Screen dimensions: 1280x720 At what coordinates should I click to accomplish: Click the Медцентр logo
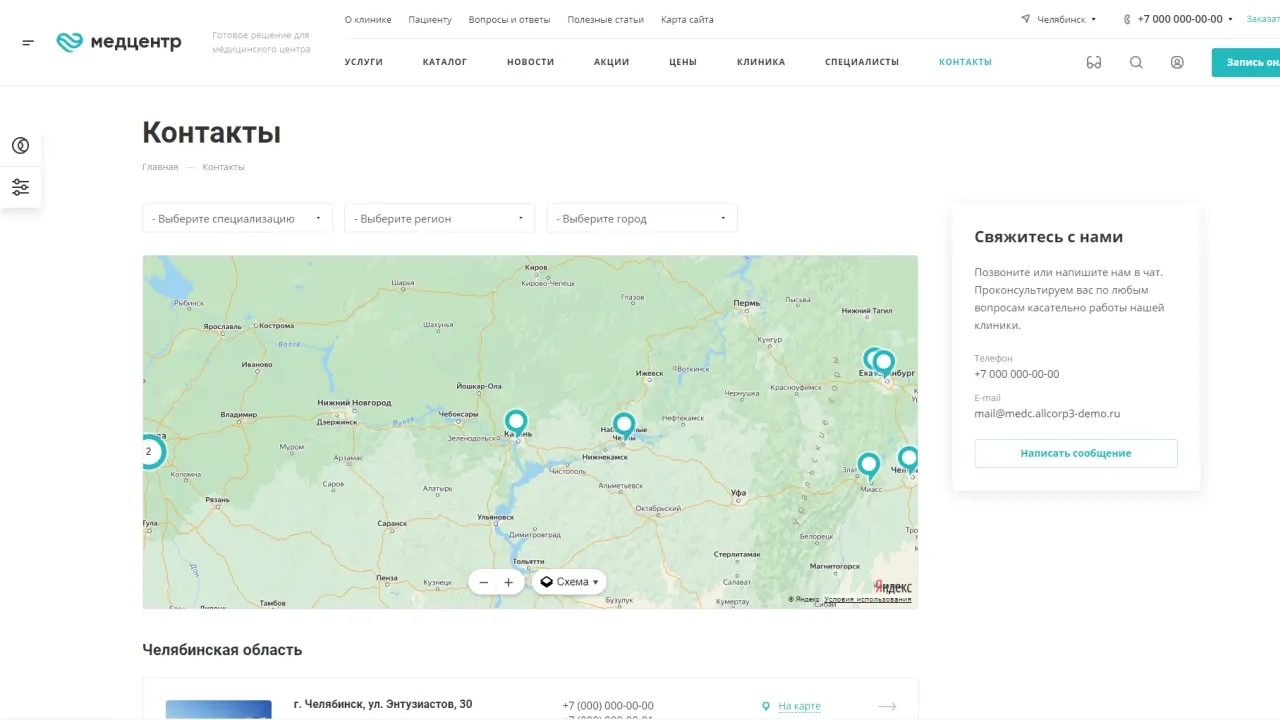[x=119, y=42]
